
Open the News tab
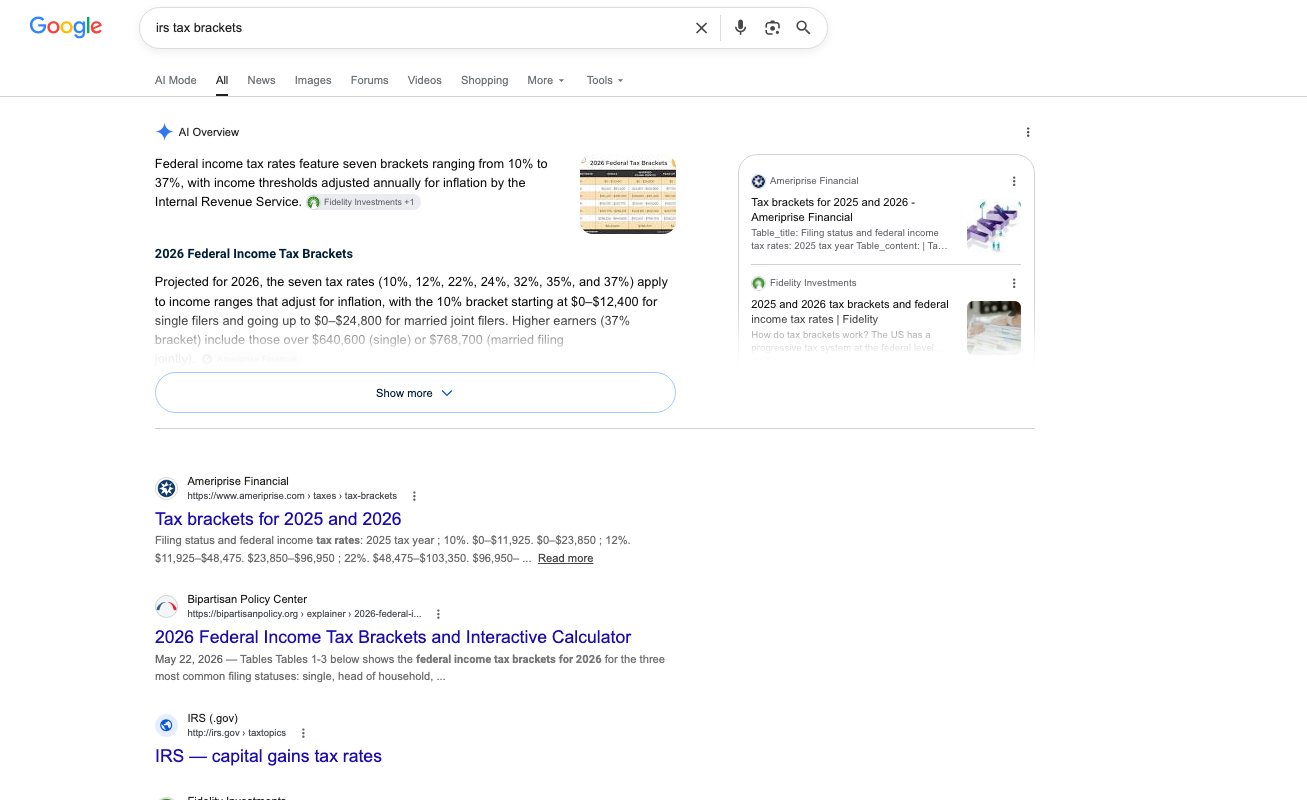coord(261,80)
